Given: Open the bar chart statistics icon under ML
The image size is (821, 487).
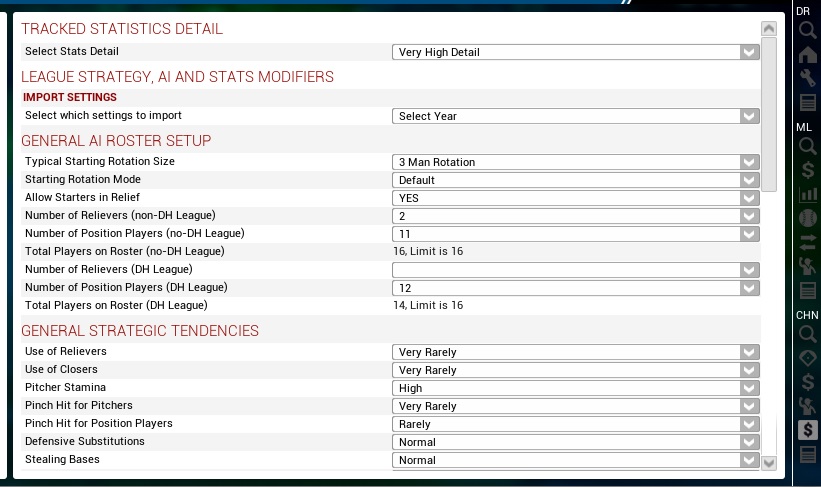Looking at the screenshot, I should click(808, 194).
